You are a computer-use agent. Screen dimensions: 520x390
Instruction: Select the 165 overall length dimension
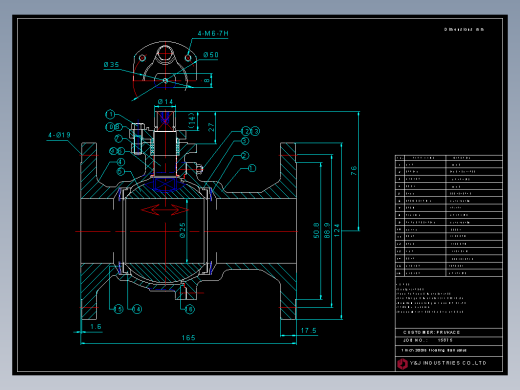point(188,338)
